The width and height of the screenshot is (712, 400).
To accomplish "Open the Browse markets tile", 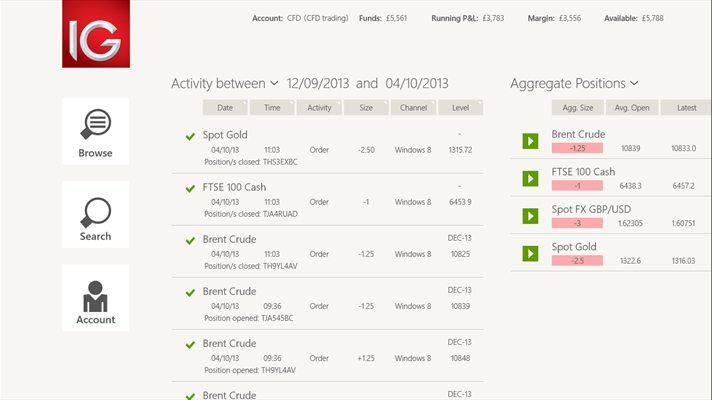I will (95, 131).
